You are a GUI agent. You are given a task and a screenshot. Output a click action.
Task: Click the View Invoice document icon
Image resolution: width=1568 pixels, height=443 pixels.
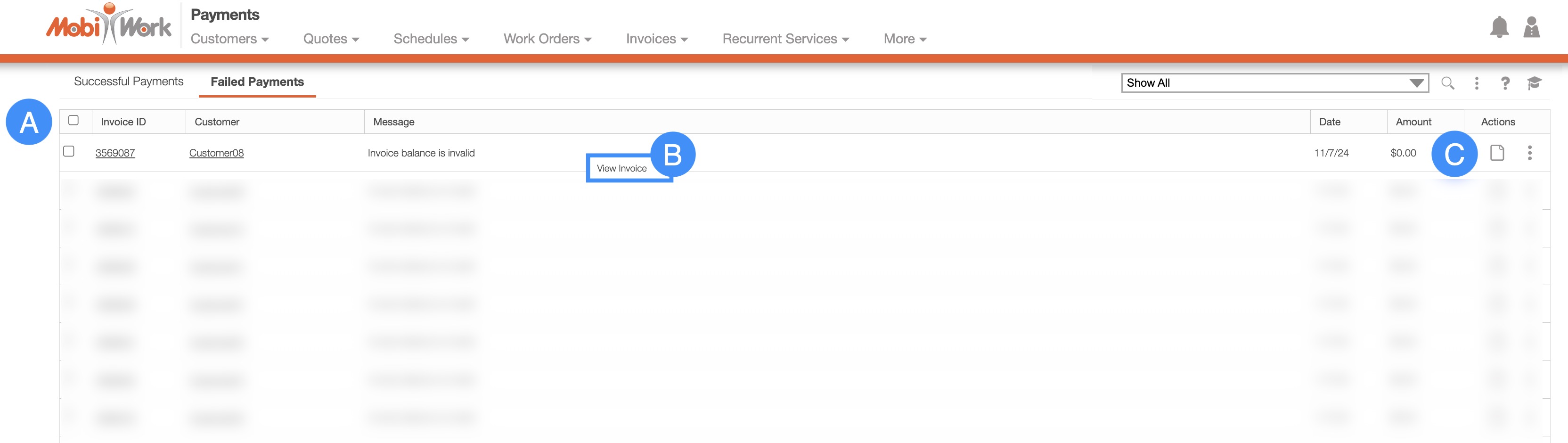[1497, 153]
